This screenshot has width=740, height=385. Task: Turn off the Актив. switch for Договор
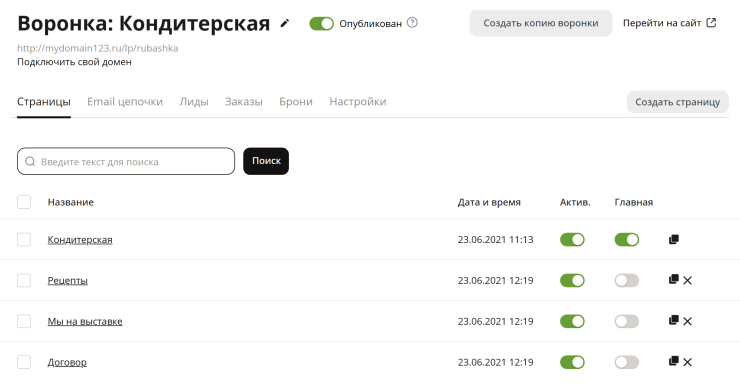572,362
